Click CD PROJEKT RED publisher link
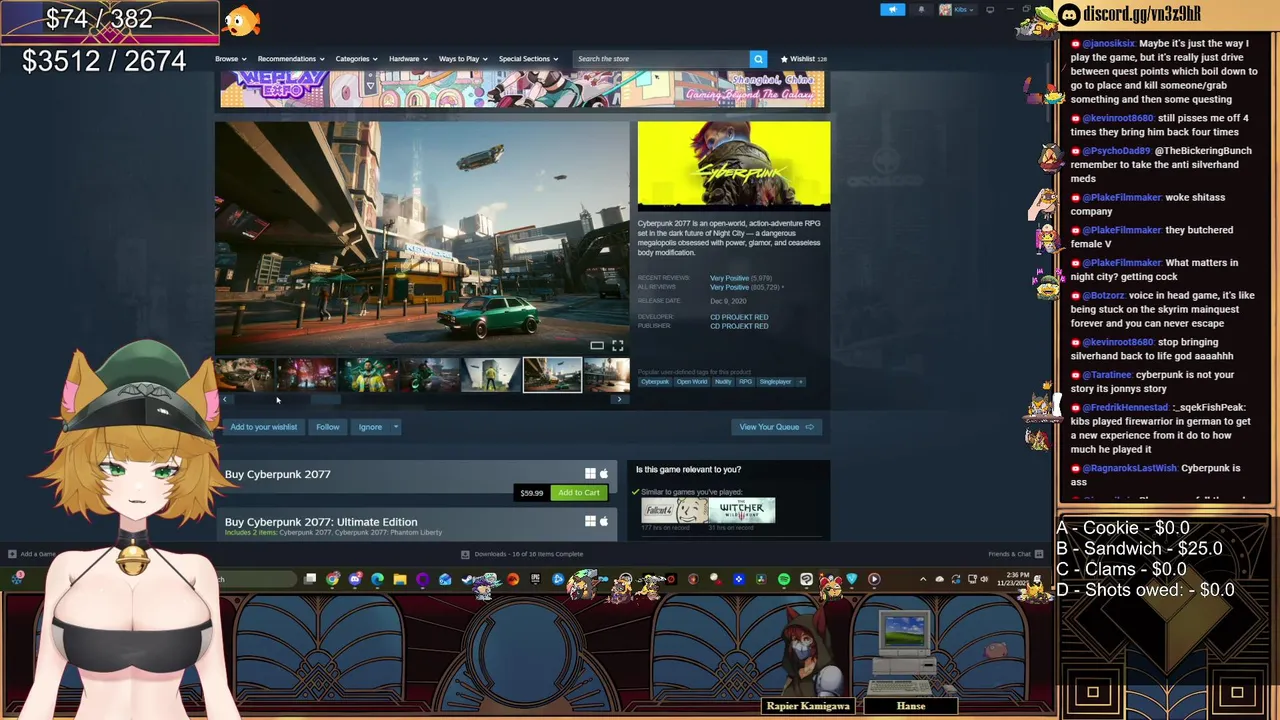This screenshot has height=720, width=1280. pos(739,326)
